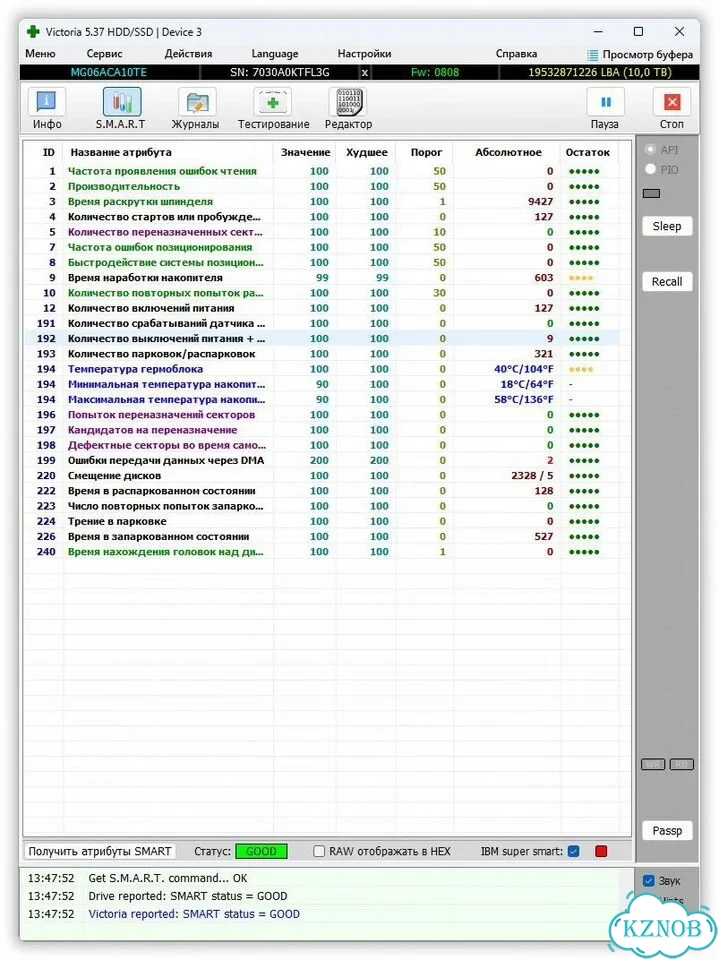
Task: Open the Действия menu
Action: pyautogui.click(x=188, y=54)
